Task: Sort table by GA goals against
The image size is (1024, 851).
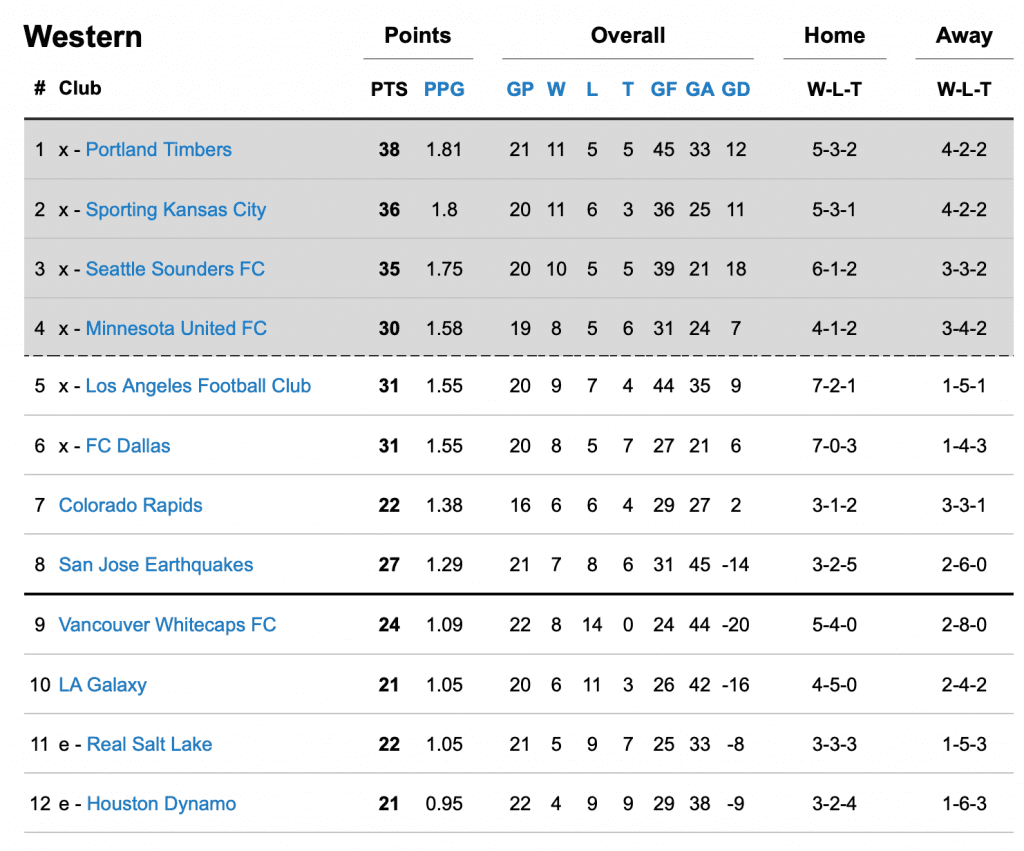Action: (x=699, y=89)
